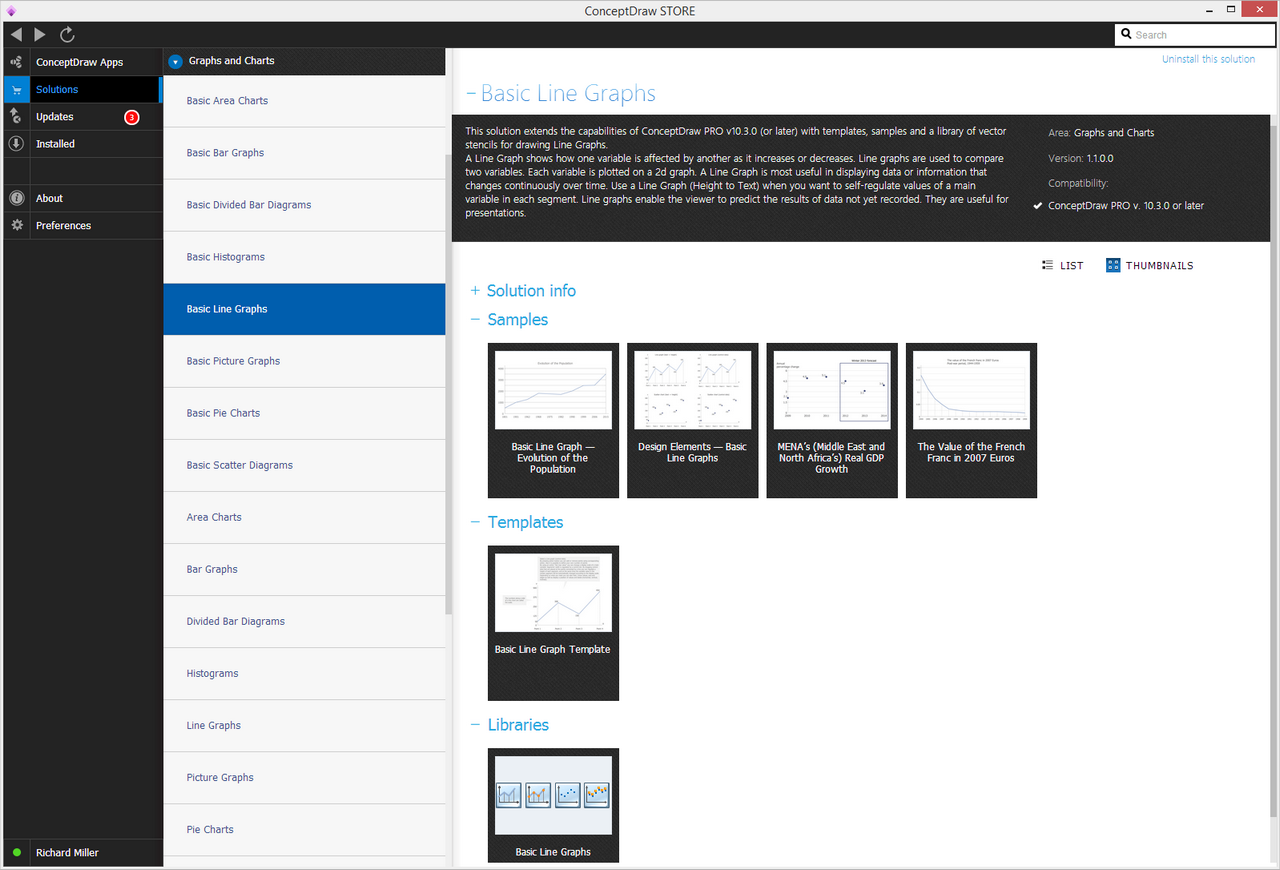Collapse the Basic Line Graphs header
This screenshot has width=1280, height=870.
click(x=471, y=94)
